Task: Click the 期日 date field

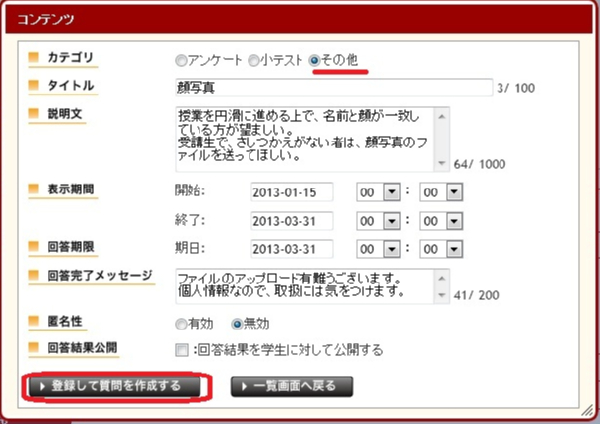Action: point(291,249)
